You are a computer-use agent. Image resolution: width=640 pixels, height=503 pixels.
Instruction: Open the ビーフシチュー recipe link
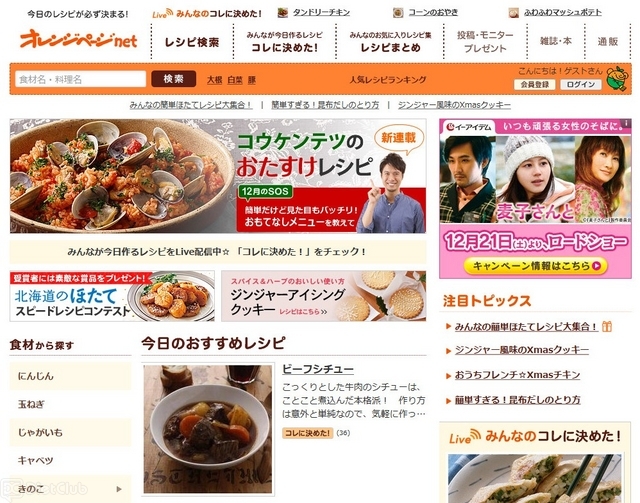tap(318, 369)
